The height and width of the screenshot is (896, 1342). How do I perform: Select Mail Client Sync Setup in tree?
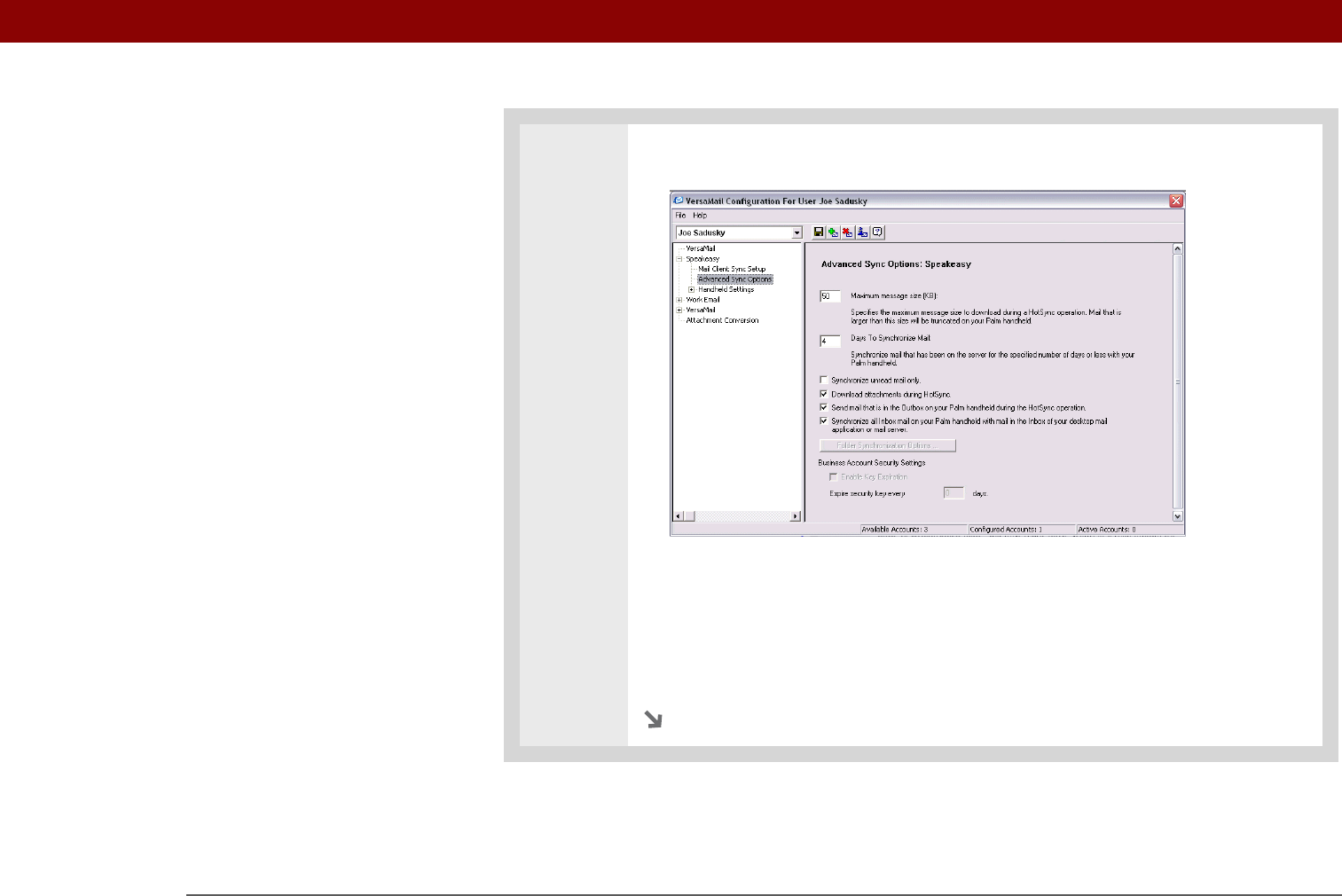pos(732,269)
